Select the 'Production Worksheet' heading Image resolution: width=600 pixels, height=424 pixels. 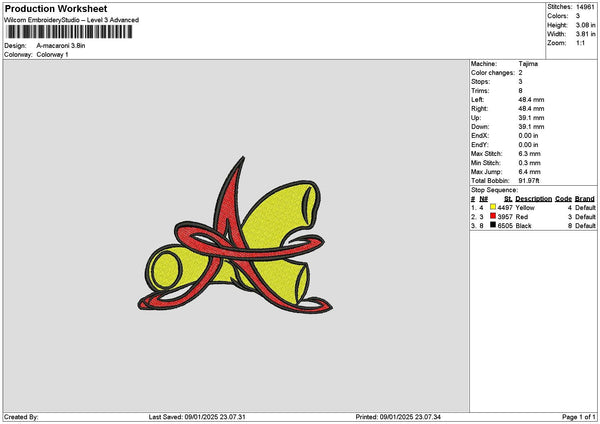tap(56, 8)
